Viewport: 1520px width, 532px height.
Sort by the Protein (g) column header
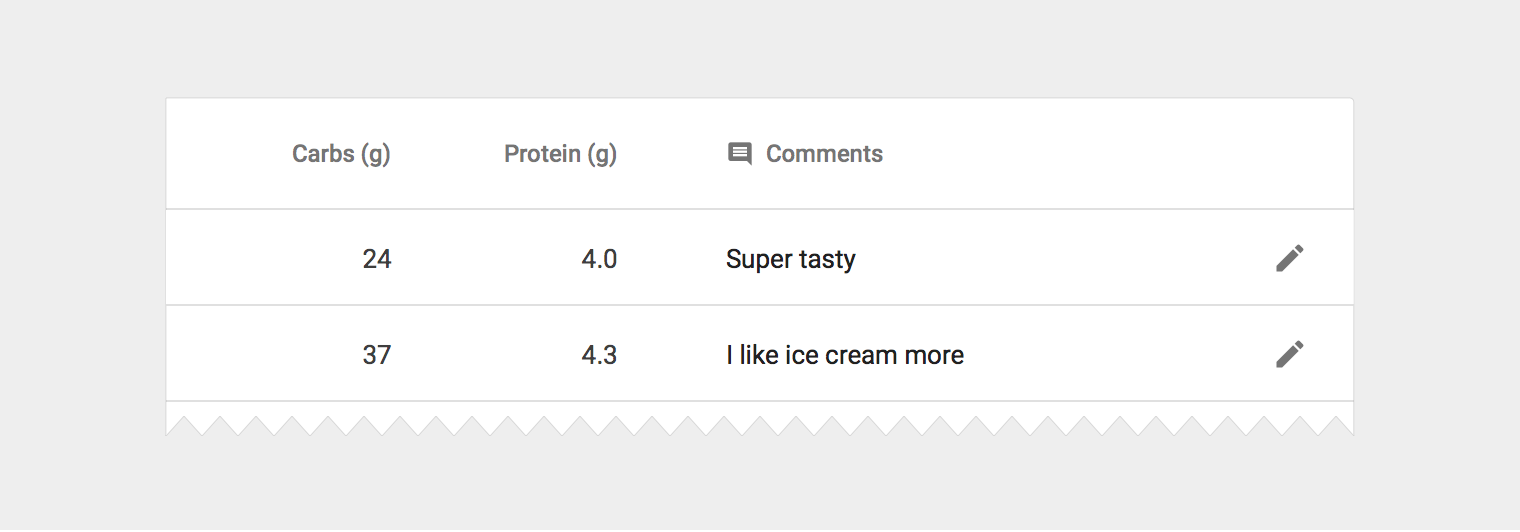560,154
